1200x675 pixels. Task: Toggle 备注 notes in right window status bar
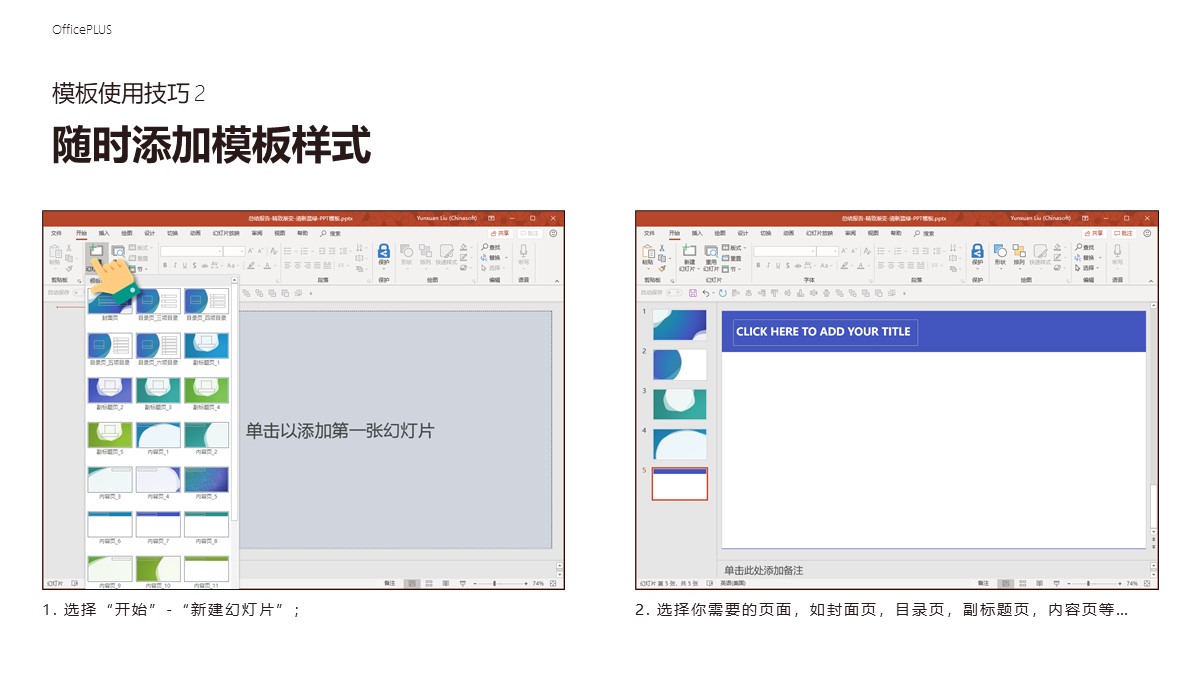(x=983, y=583)
